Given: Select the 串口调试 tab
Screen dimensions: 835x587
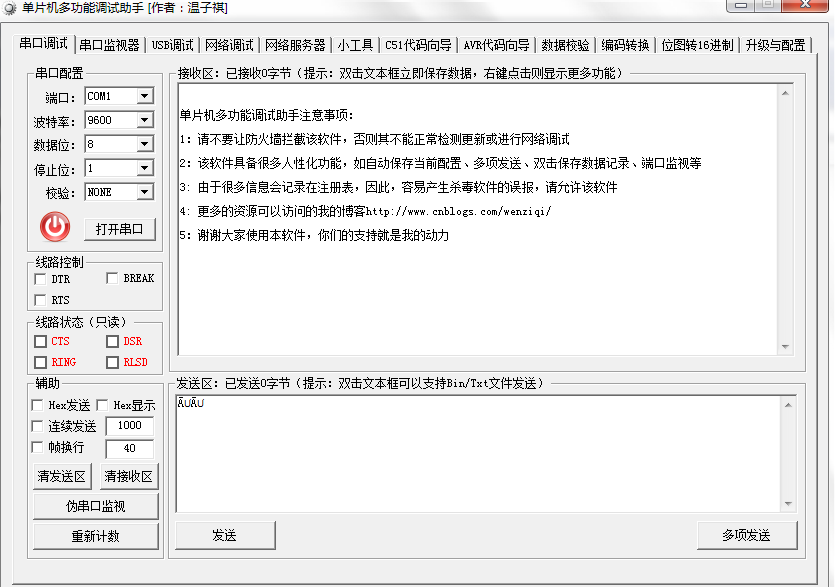Looking at the screenshot, I should click(44, 44).
